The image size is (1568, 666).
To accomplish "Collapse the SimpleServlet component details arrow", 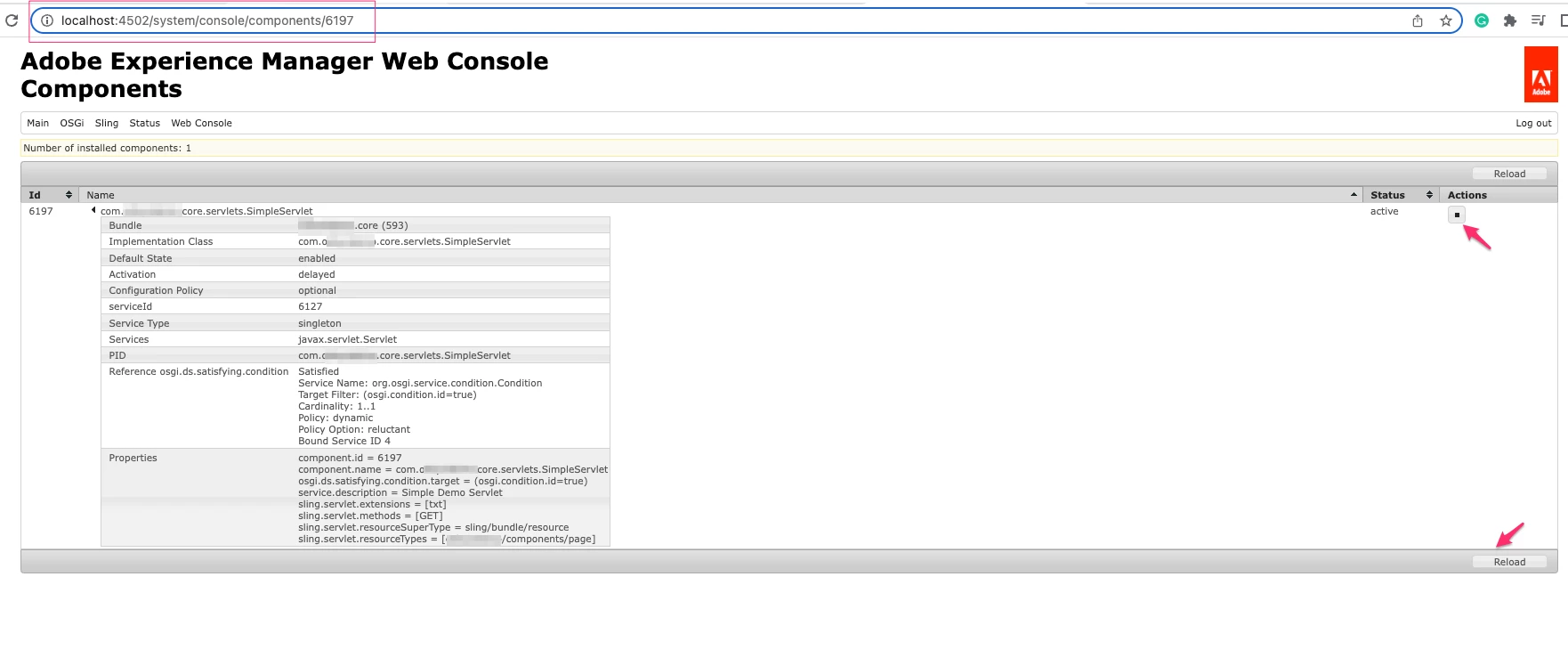I will [93, 210].
